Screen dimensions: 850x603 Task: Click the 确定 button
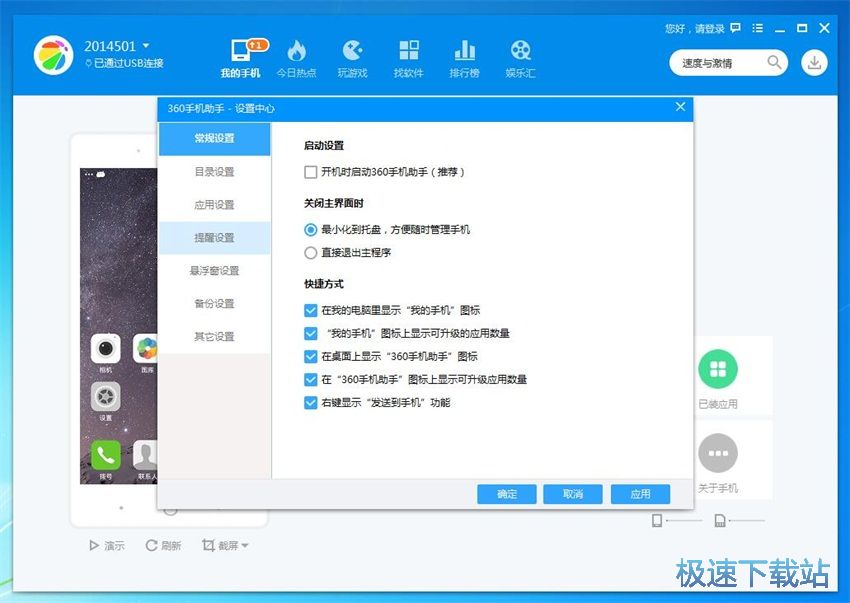pos(507,494)
